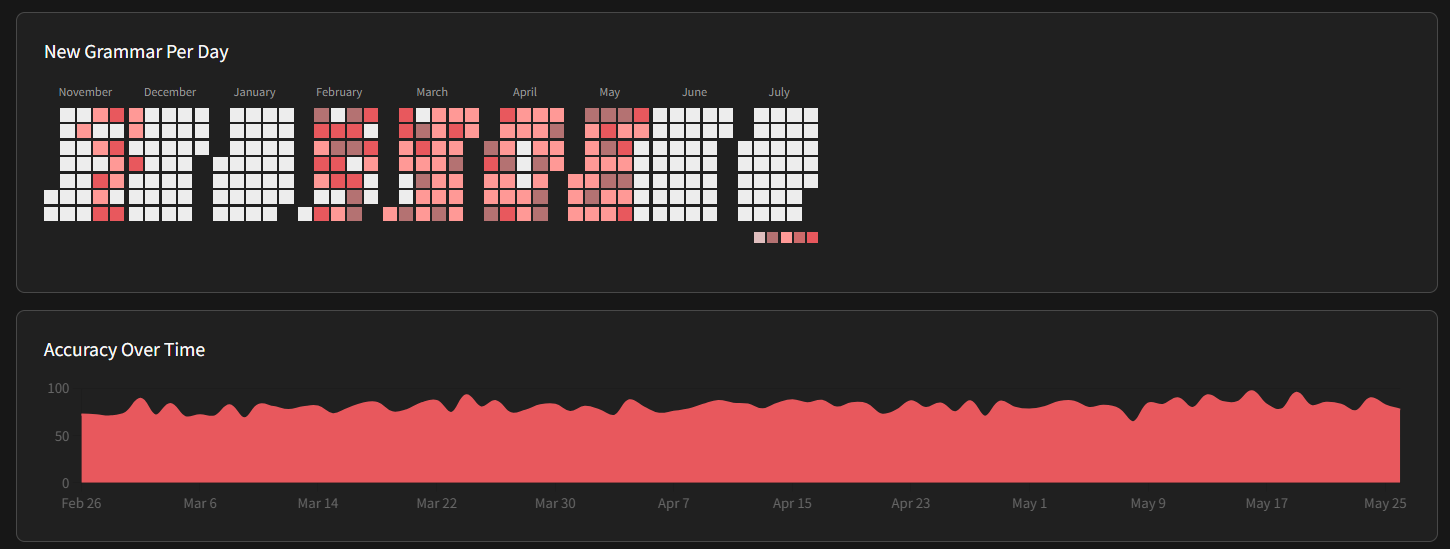Select the June month label
Image resolution: width=1450 pixels, height=549 pixels.
[694, 92]
